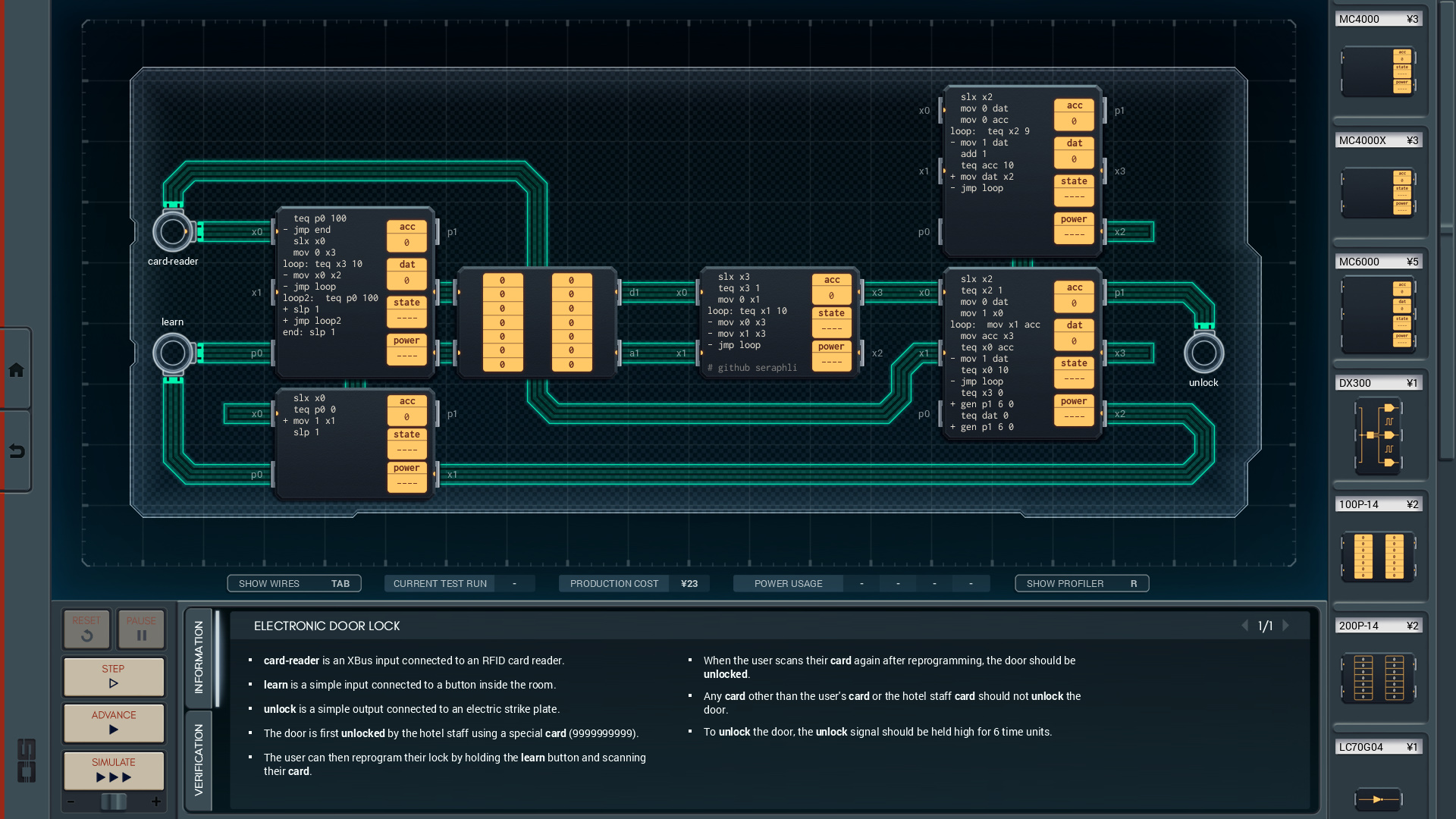The height and width of the screenshot is (819, 1456).
Task: Pick the 200P-14 RAM part
Action: click(1378, 677)
